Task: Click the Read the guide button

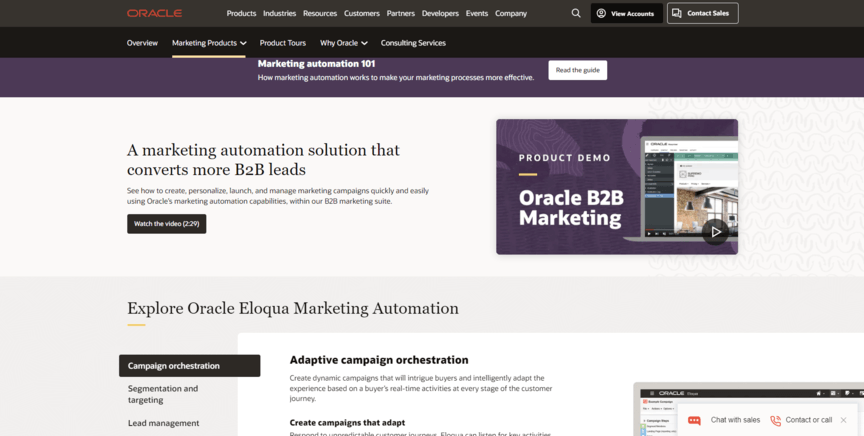Action: pos(577,70)
